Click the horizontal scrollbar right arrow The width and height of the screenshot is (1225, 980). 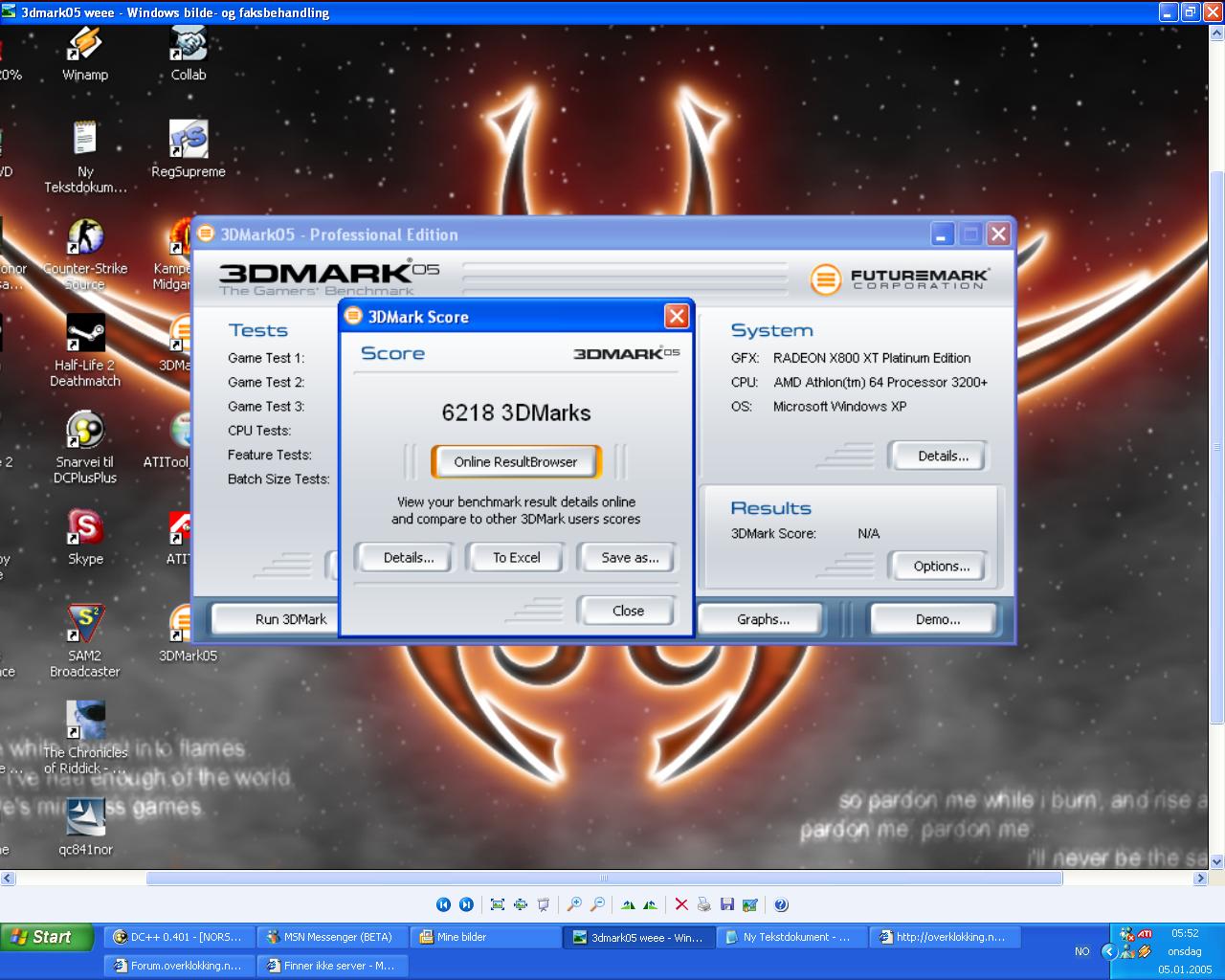pos(1201,879)
